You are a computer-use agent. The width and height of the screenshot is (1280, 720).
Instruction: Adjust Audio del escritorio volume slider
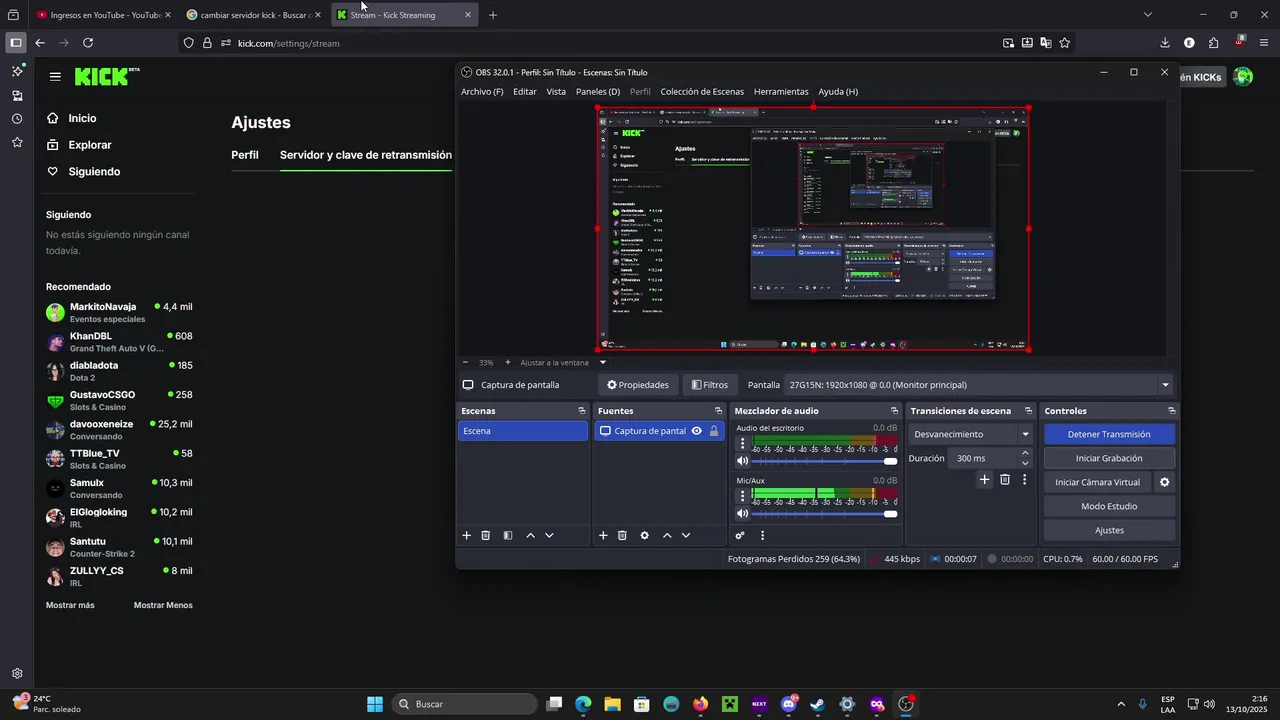[x=824, y=461]
